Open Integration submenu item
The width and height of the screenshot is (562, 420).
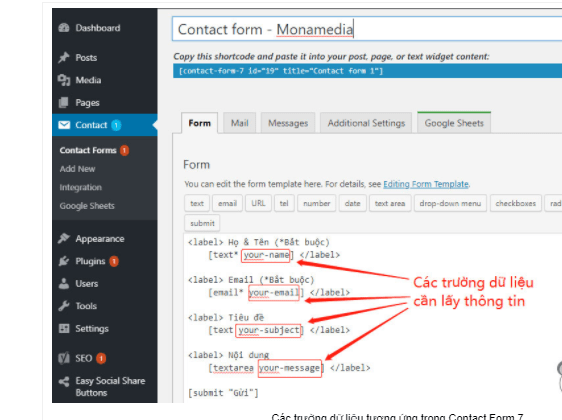click(x=81, y=187)
